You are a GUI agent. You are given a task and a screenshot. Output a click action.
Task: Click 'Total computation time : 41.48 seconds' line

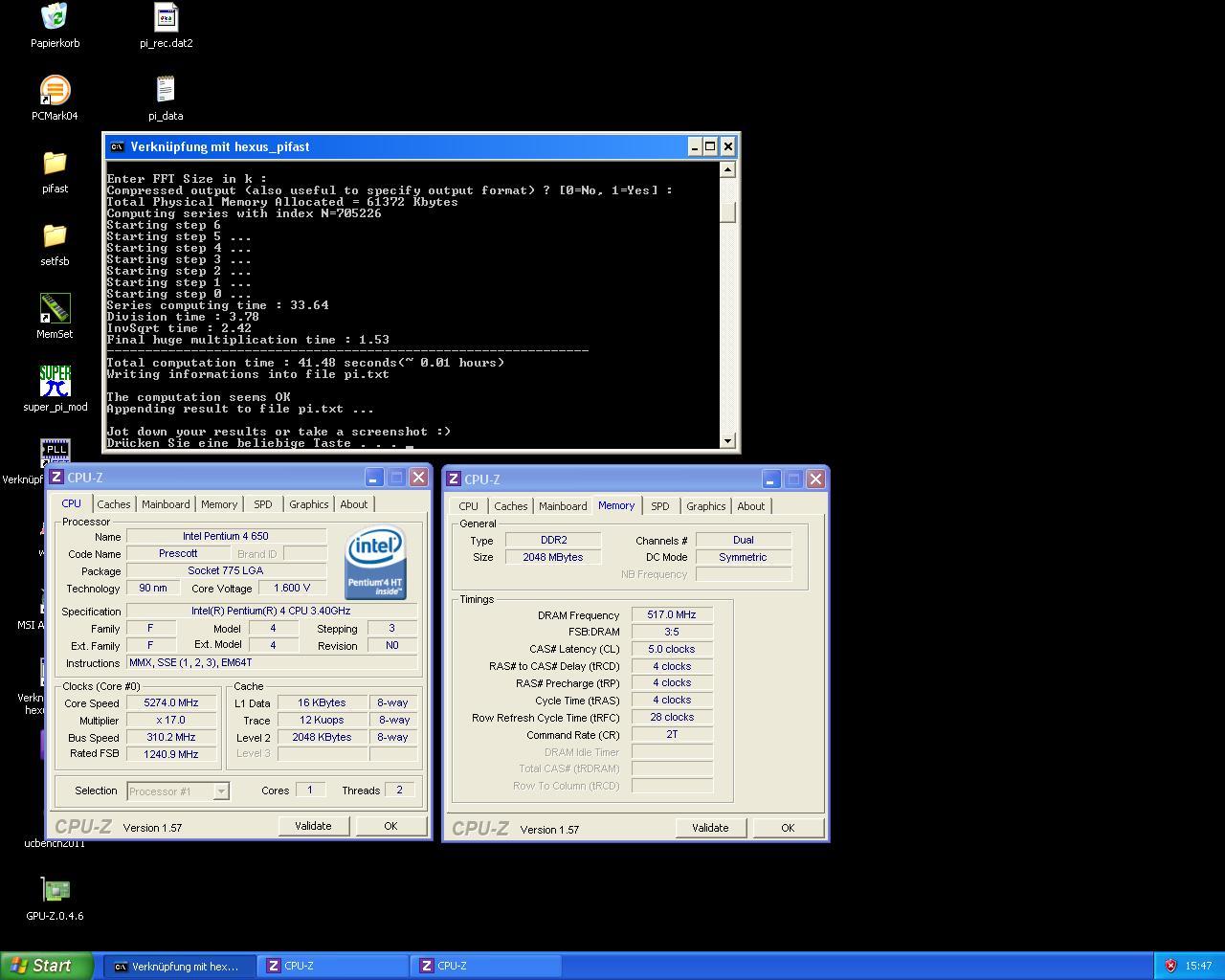(x=305, y=363)
